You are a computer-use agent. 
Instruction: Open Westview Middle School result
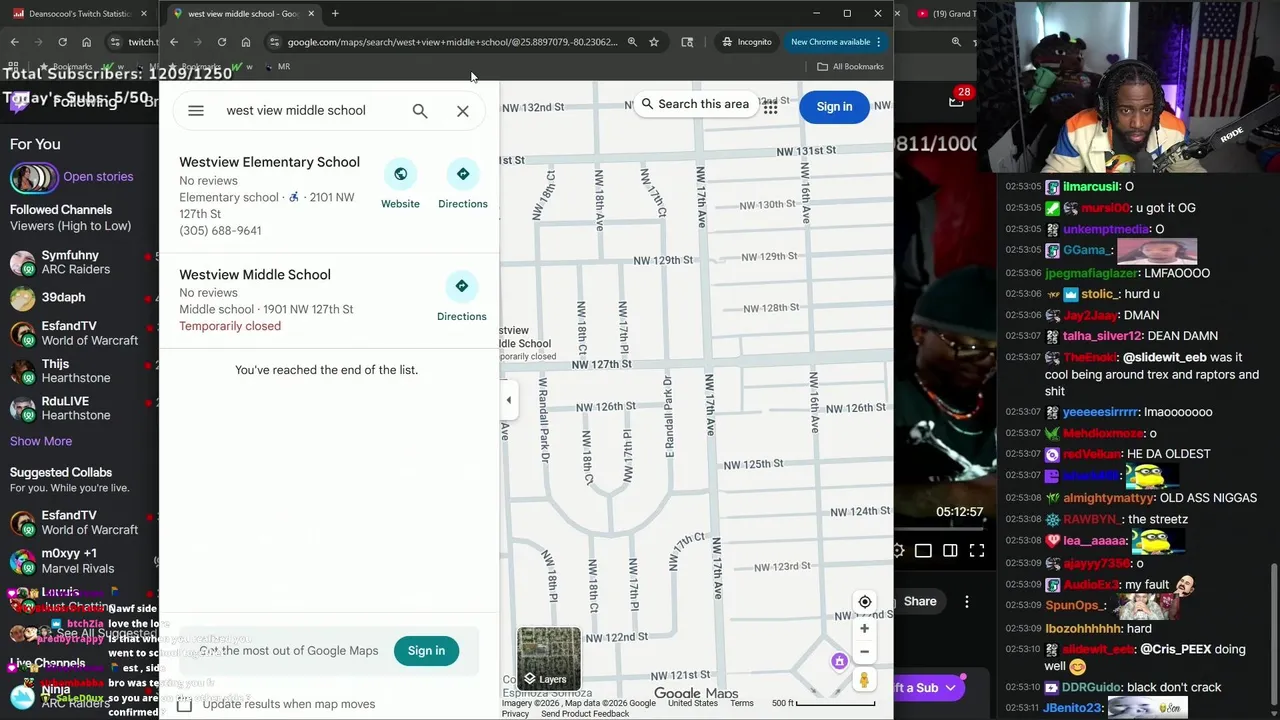(x=255, y=275)
